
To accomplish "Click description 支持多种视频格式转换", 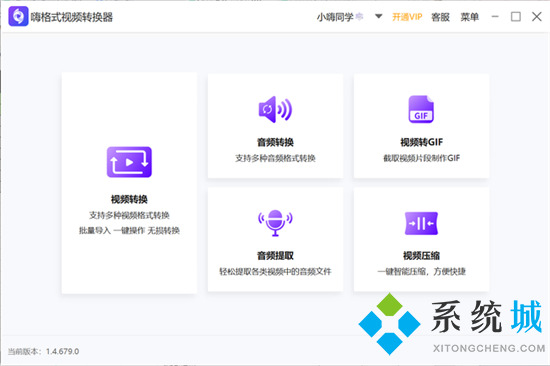I will (x=129, y=215).
